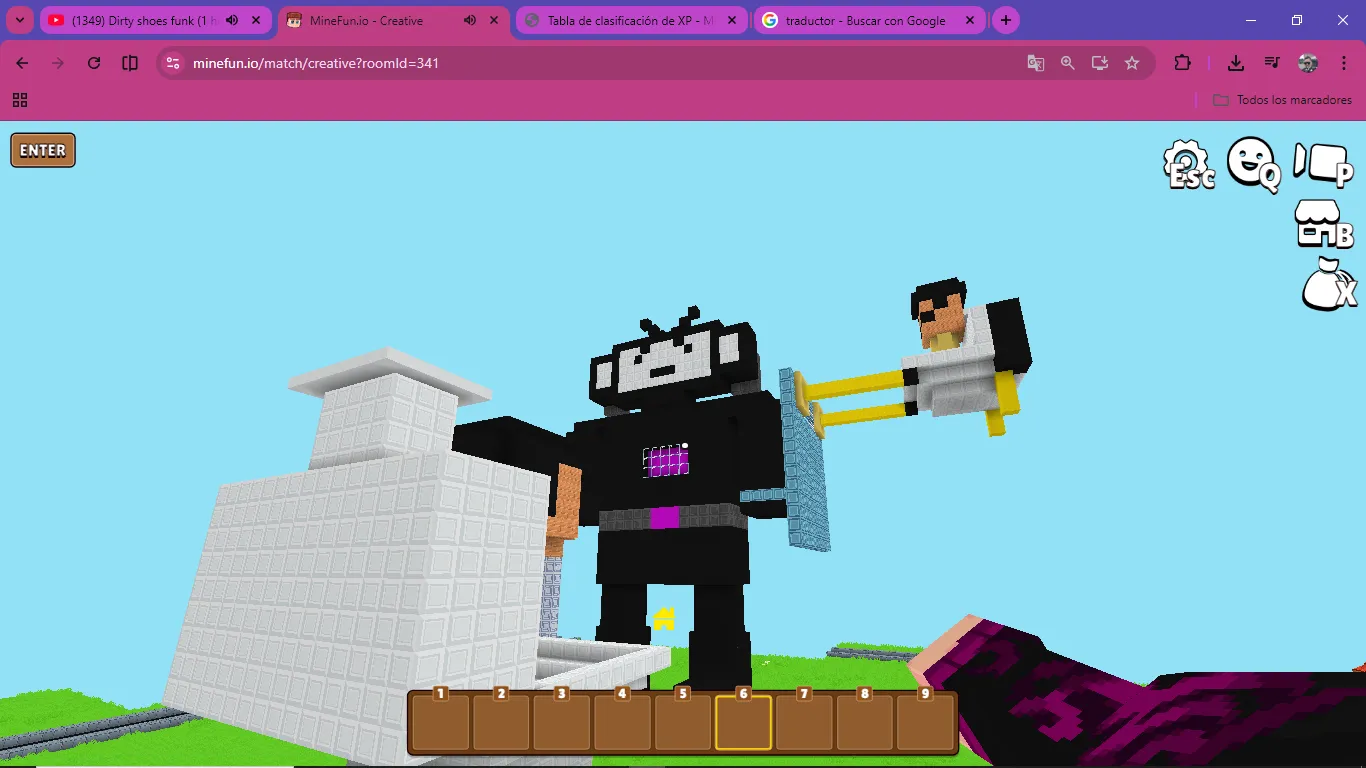Mute the MineFun.io tab audio
Screen dimensions: 1366x768
point(470,21)
